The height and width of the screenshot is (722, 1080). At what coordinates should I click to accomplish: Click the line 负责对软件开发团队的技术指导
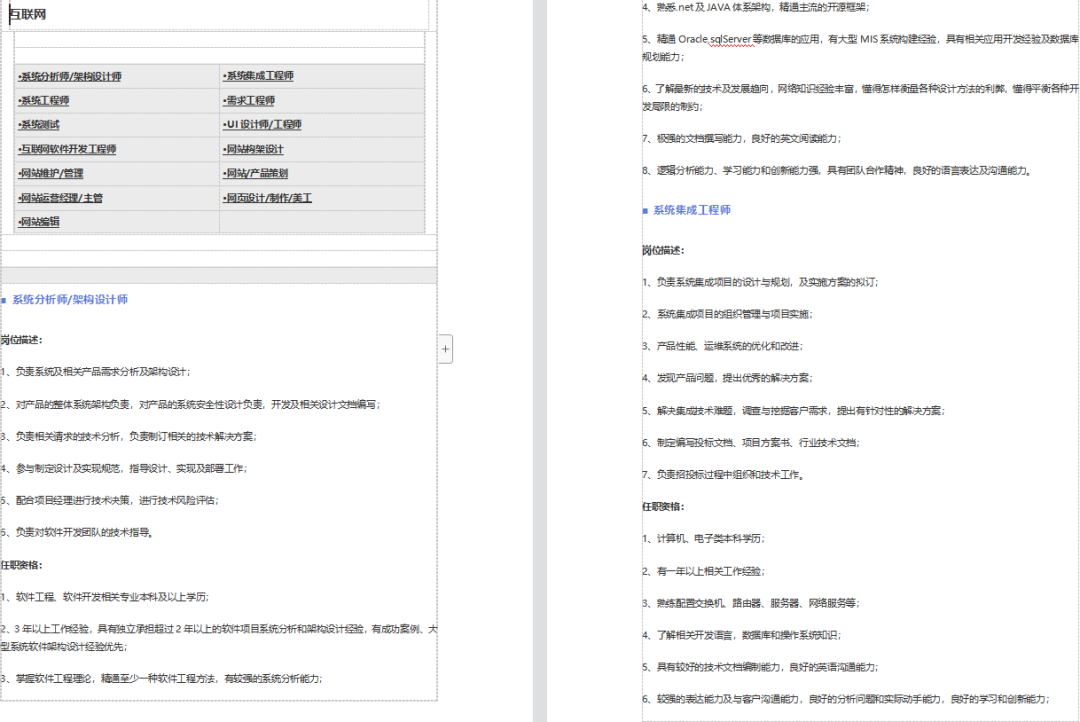(76, 533)
